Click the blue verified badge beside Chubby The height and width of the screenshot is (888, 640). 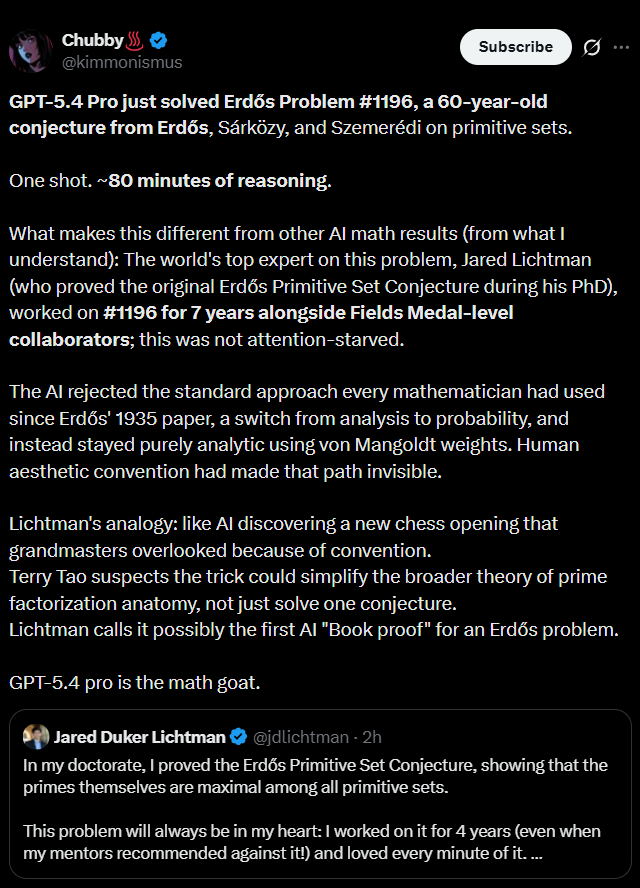pyautogui.click(x=159, y=41)
